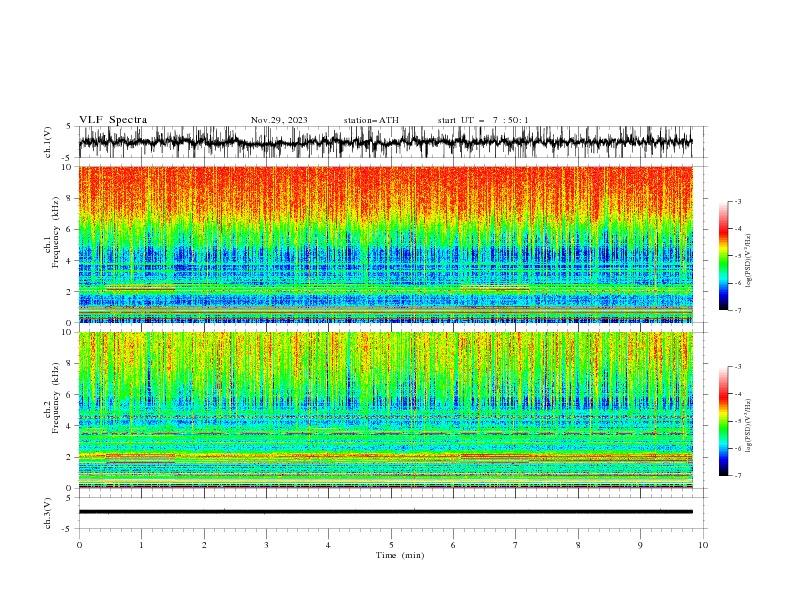The height and width of the screenshot is (612, 792).
Task: Click the date "Nov.29, 2023"
Action: (x=279, y=120)
